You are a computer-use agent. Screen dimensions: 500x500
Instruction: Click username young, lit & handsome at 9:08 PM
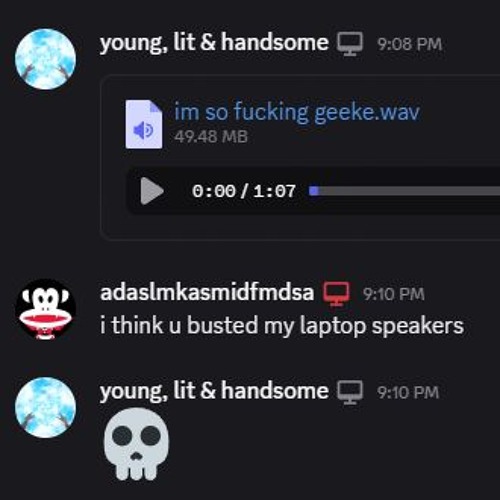coord(214,43)
